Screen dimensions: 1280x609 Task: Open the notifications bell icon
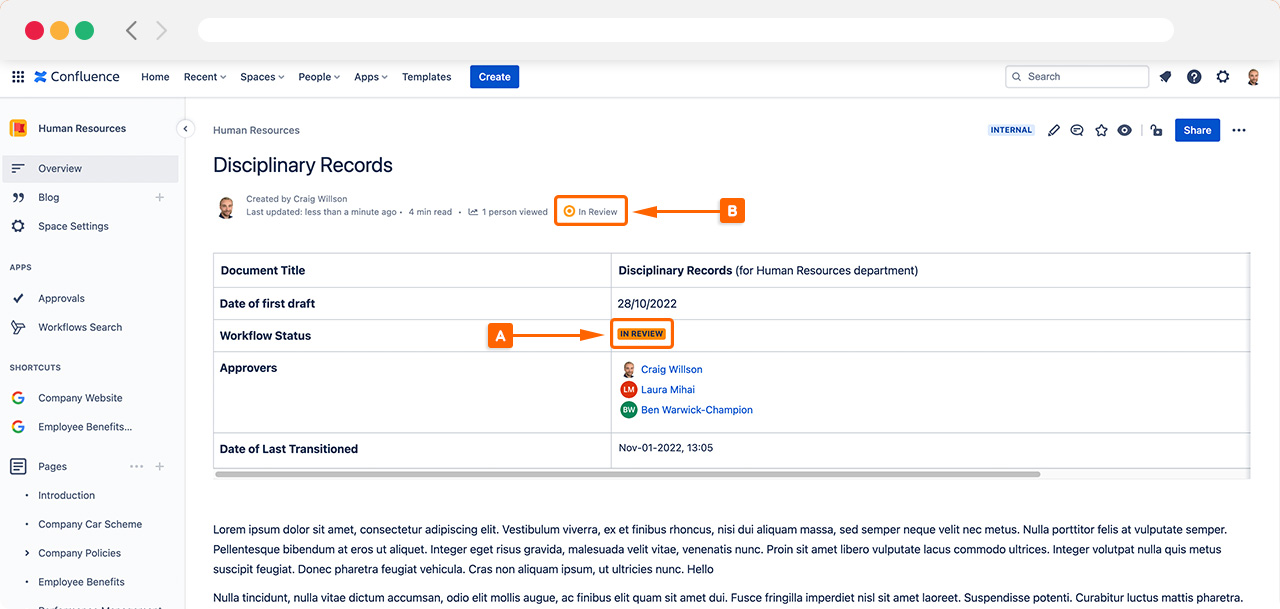(x=1165, y=76)
